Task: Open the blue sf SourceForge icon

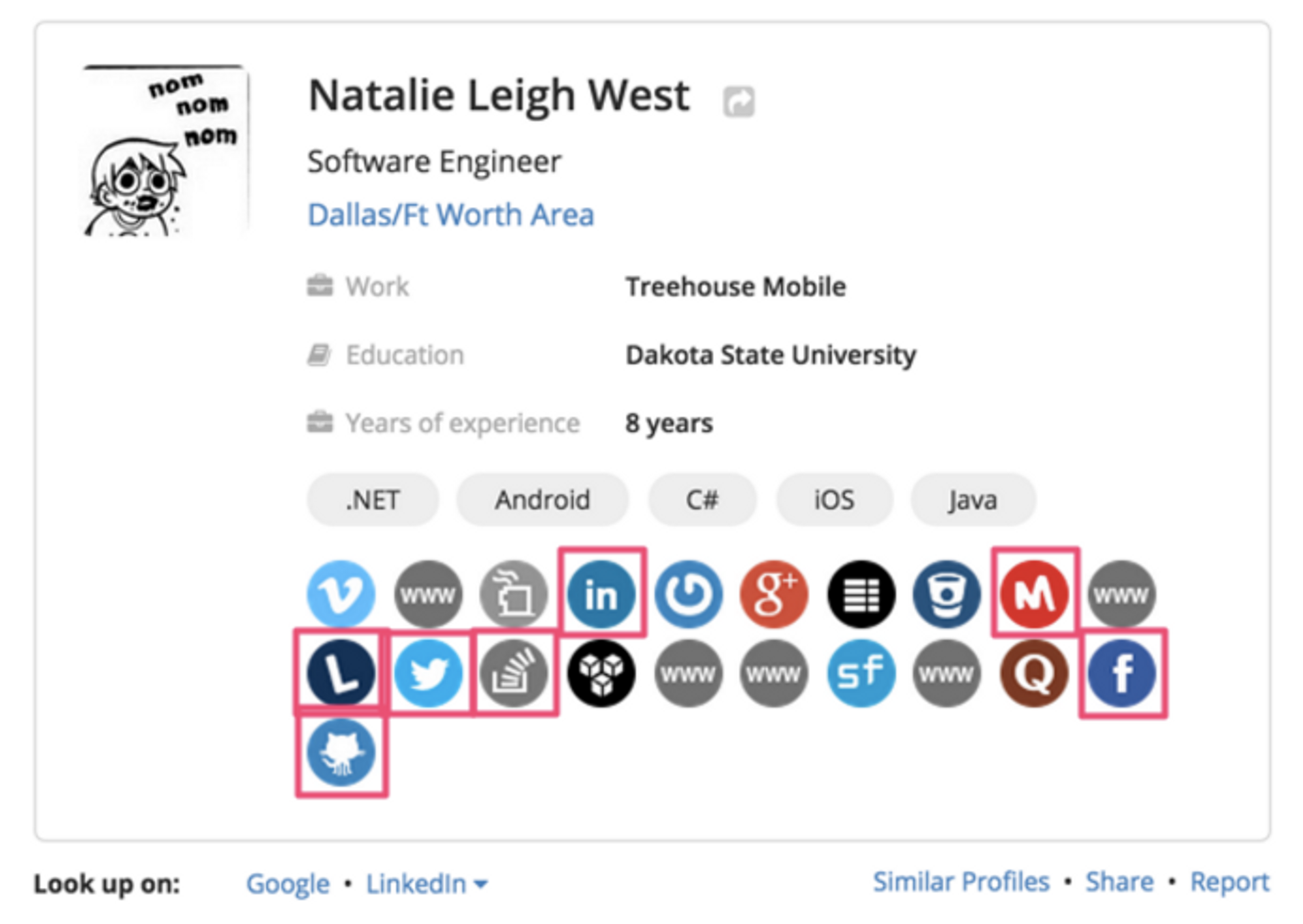Action: pos(861,673)
